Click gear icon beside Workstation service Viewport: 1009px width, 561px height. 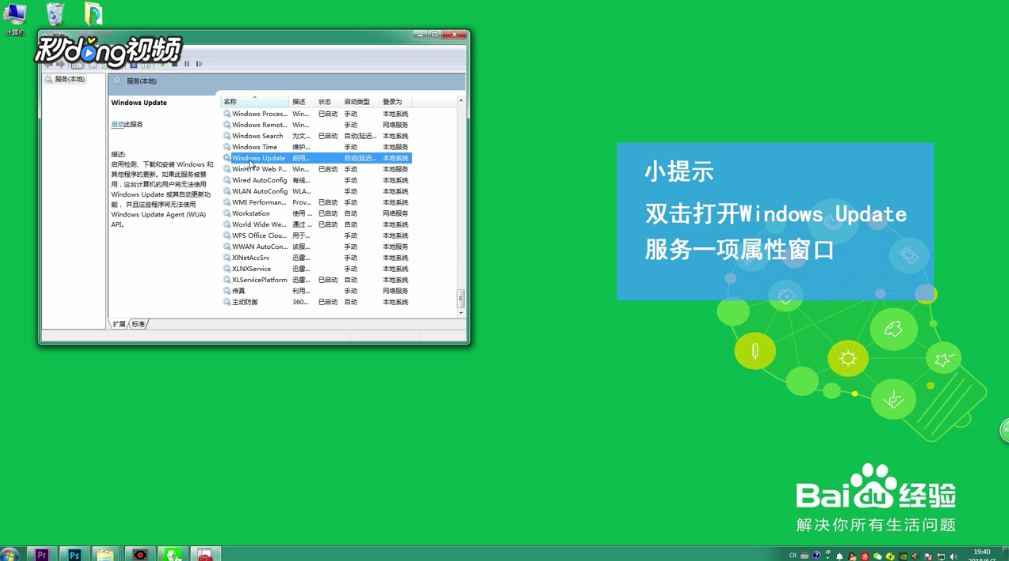coord(227,214)
